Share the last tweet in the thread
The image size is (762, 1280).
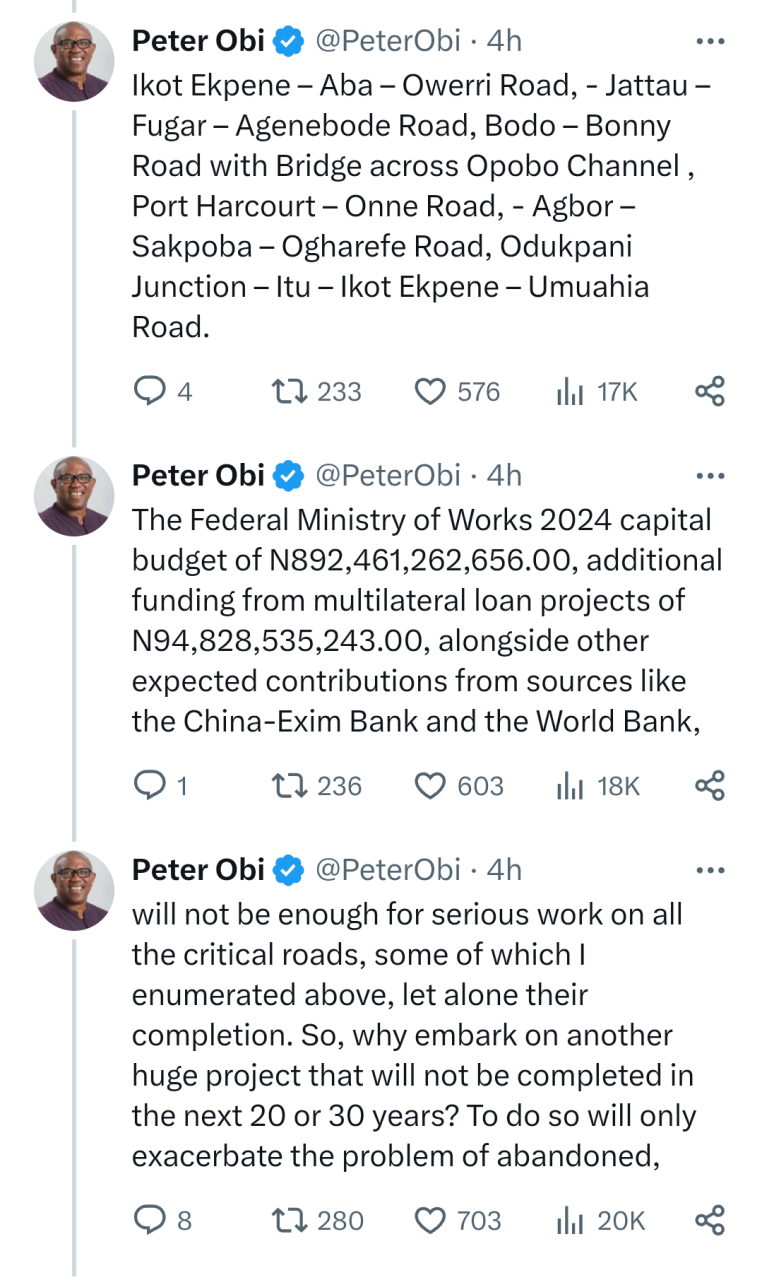710,1220
